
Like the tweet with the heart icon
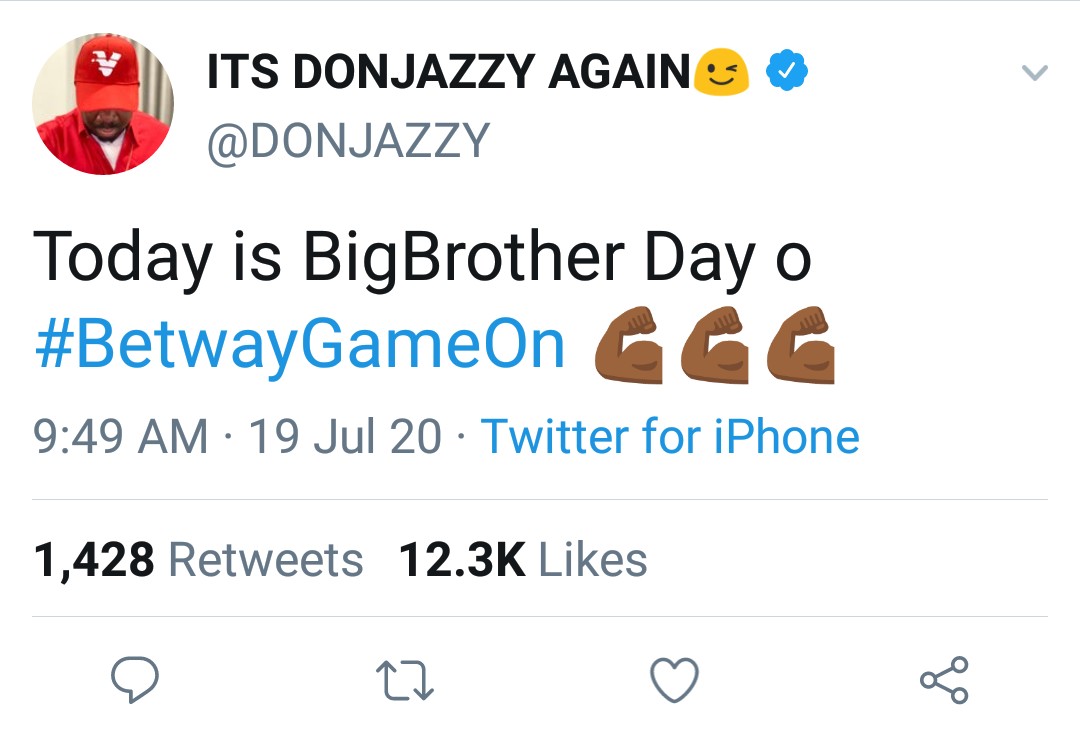click(674, 681)
